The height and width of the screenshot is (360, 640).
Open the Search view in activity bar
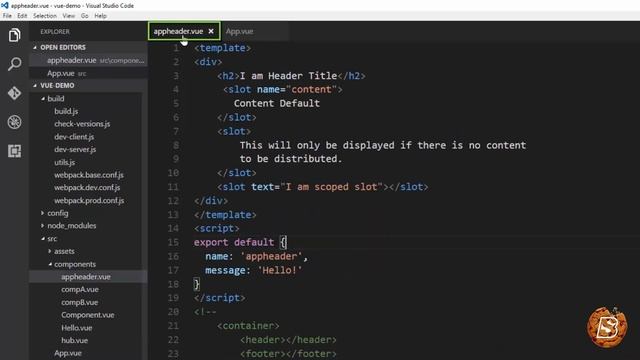tap(14, 64)
